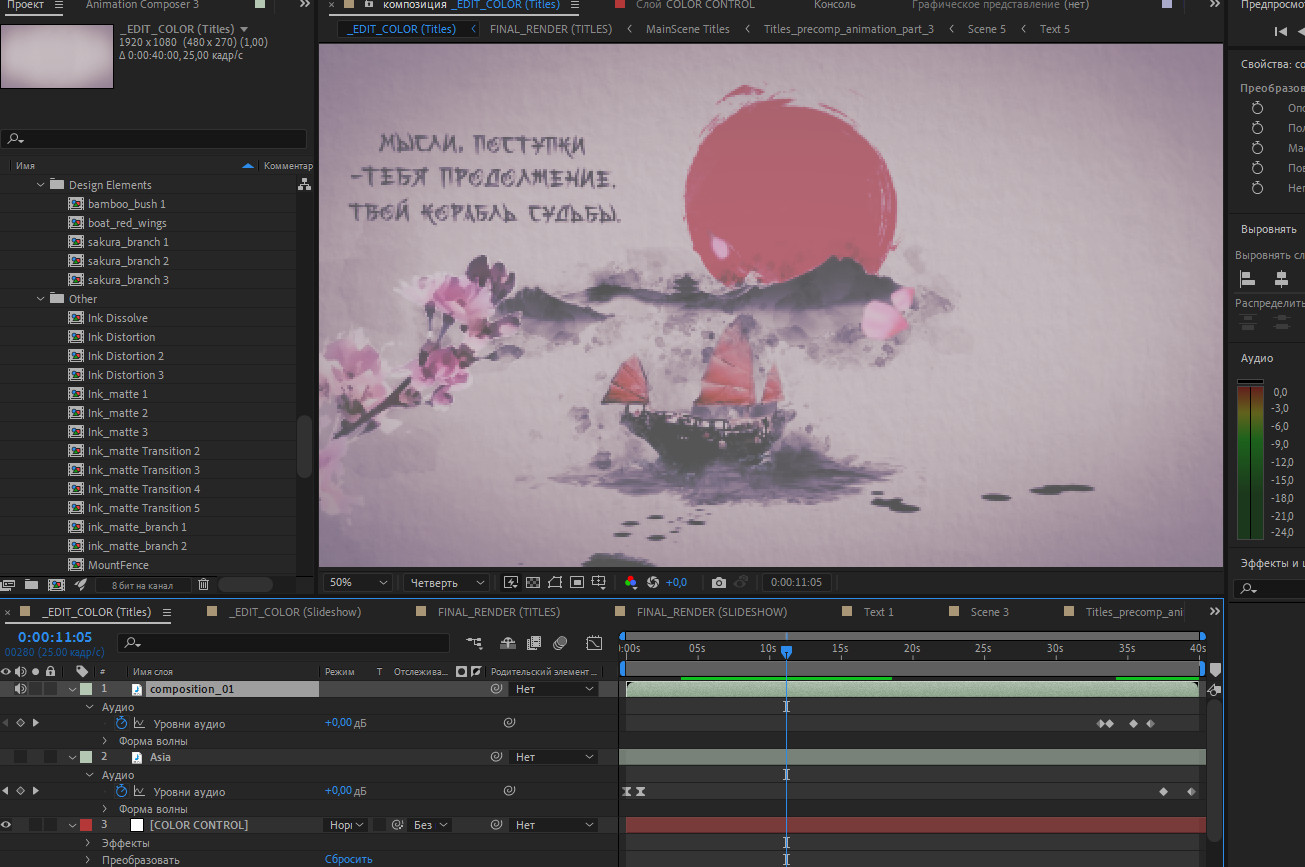Select the Ink Dissolve composition in the project
Image resolution: width=1305 pixels, height=867 pixels.
point(117,318)
